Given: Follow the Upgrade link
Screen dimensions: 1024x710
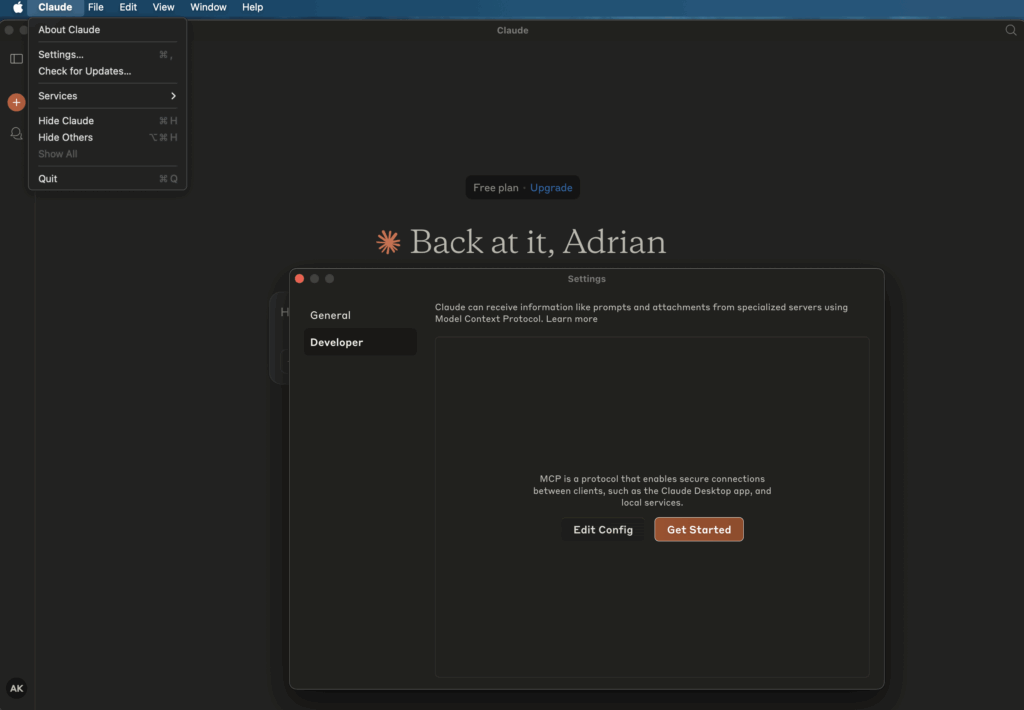Looking at the screenshot, I should [x=551, y=187].
